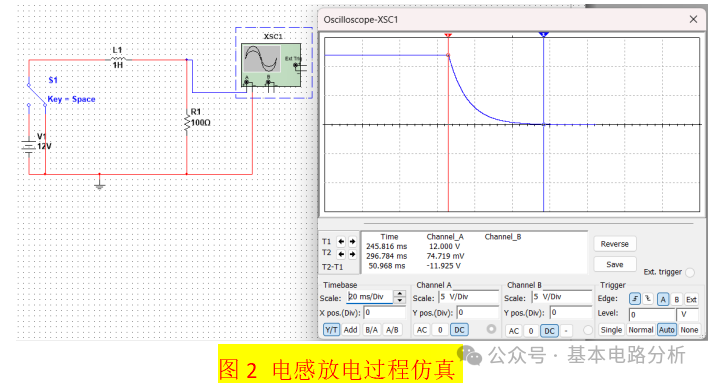Image resolution: width=708 pixels, height=383 pixels.
Task: Focus Channel B Scale 5 V/Div field
Action: (x=562, y=297)
